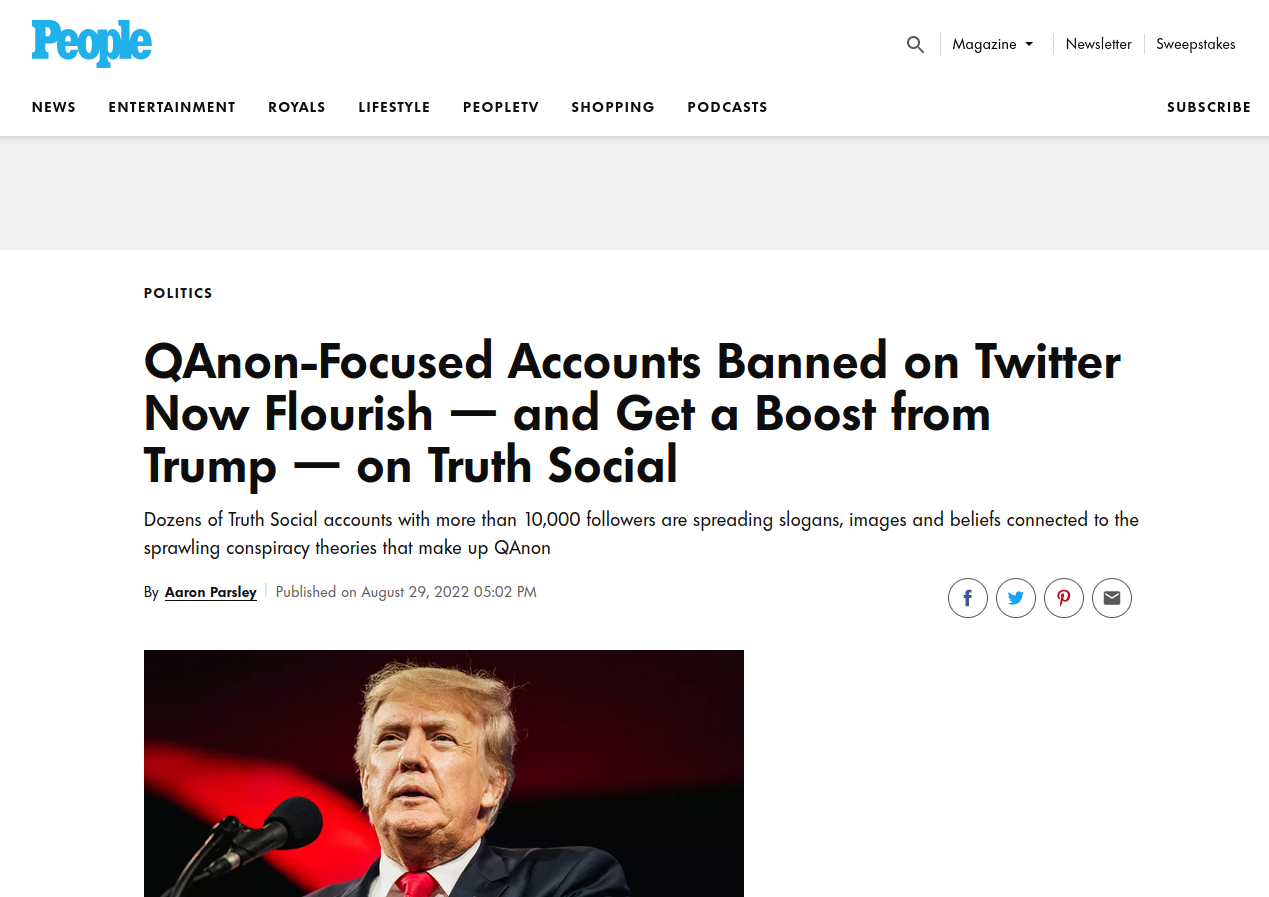This screenshot has width=1269, height=897.
Task: Go to the Sweepstakes page
Action: point(1195,44)
